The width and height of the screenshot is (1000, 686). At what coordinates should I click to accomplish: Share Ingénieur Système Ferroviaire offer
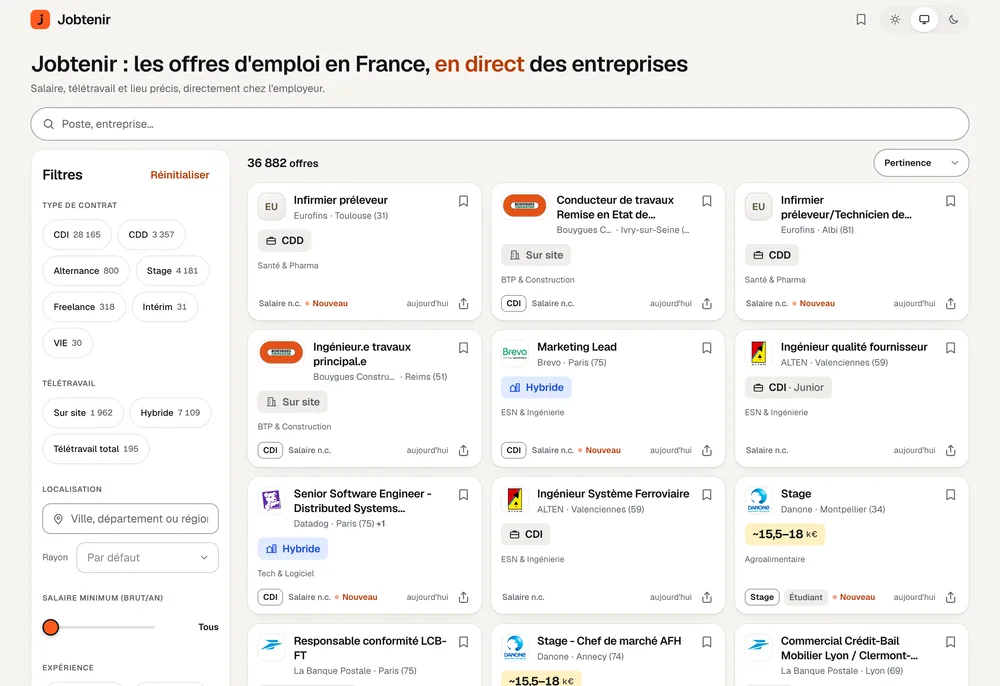[707, 597]
